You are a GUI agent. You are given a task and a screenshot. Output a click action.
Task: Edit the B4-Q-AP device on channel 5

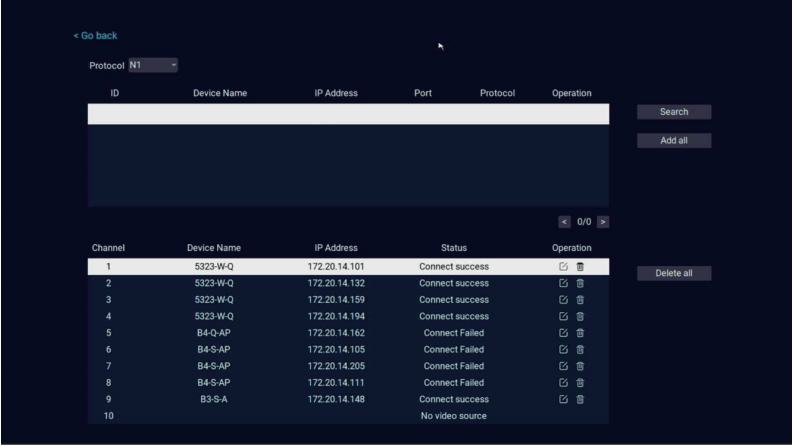click(564, 333)
